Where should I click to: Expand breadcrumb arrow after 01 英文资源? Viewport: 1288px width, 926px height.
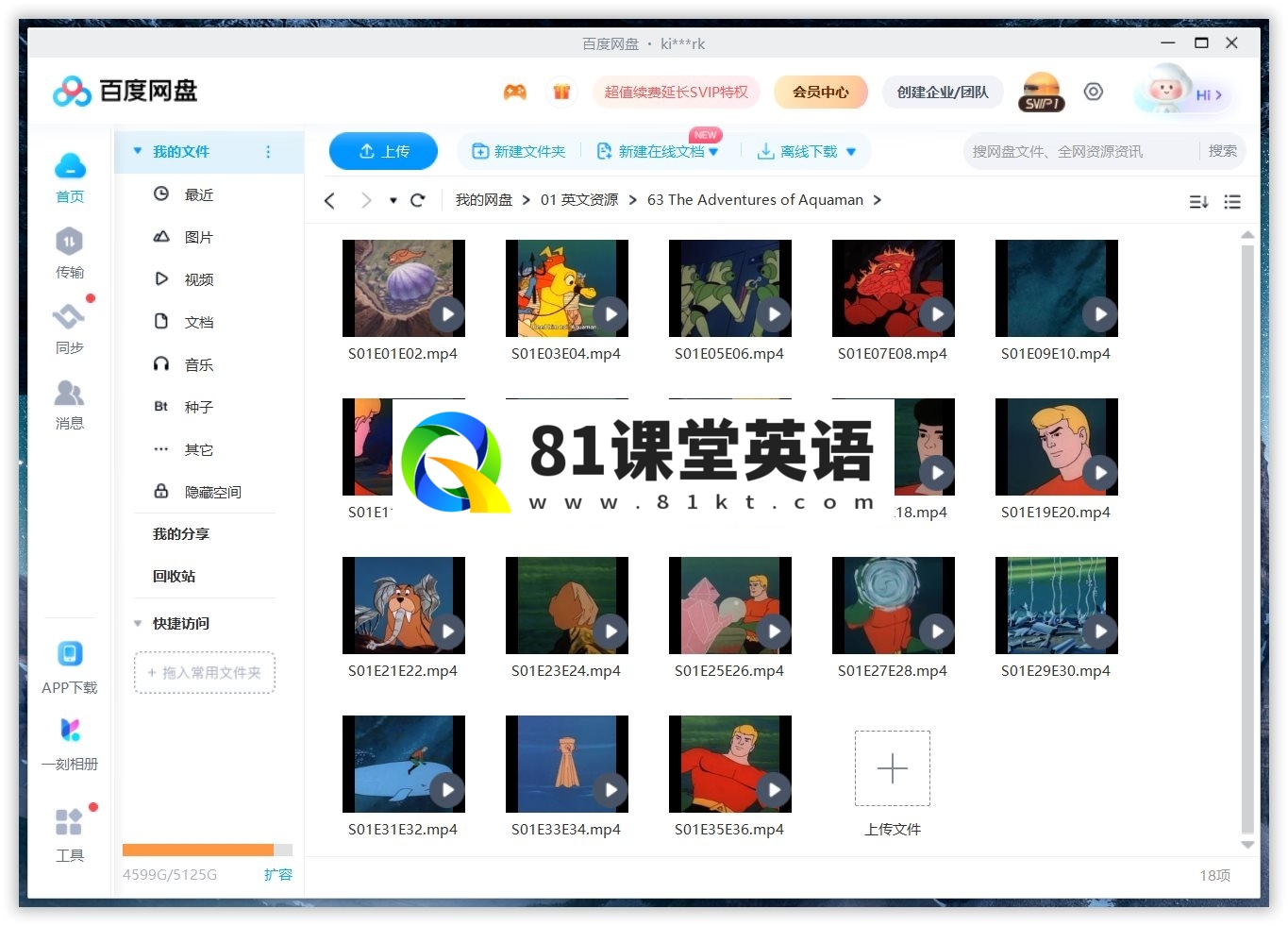pyautogui.click(x=632, y=200)
